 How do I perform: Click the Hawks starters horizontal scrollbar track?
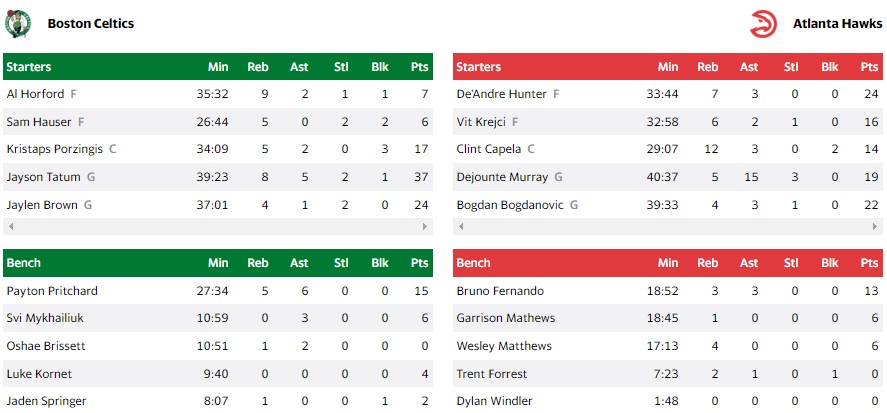(x=667, y=227)
